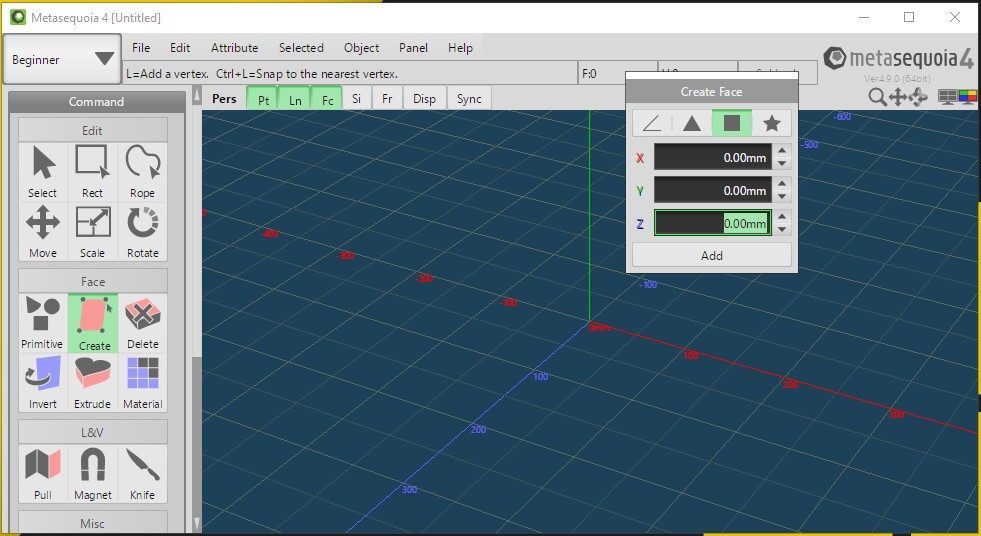Choose the Rect selection tool

93,171
